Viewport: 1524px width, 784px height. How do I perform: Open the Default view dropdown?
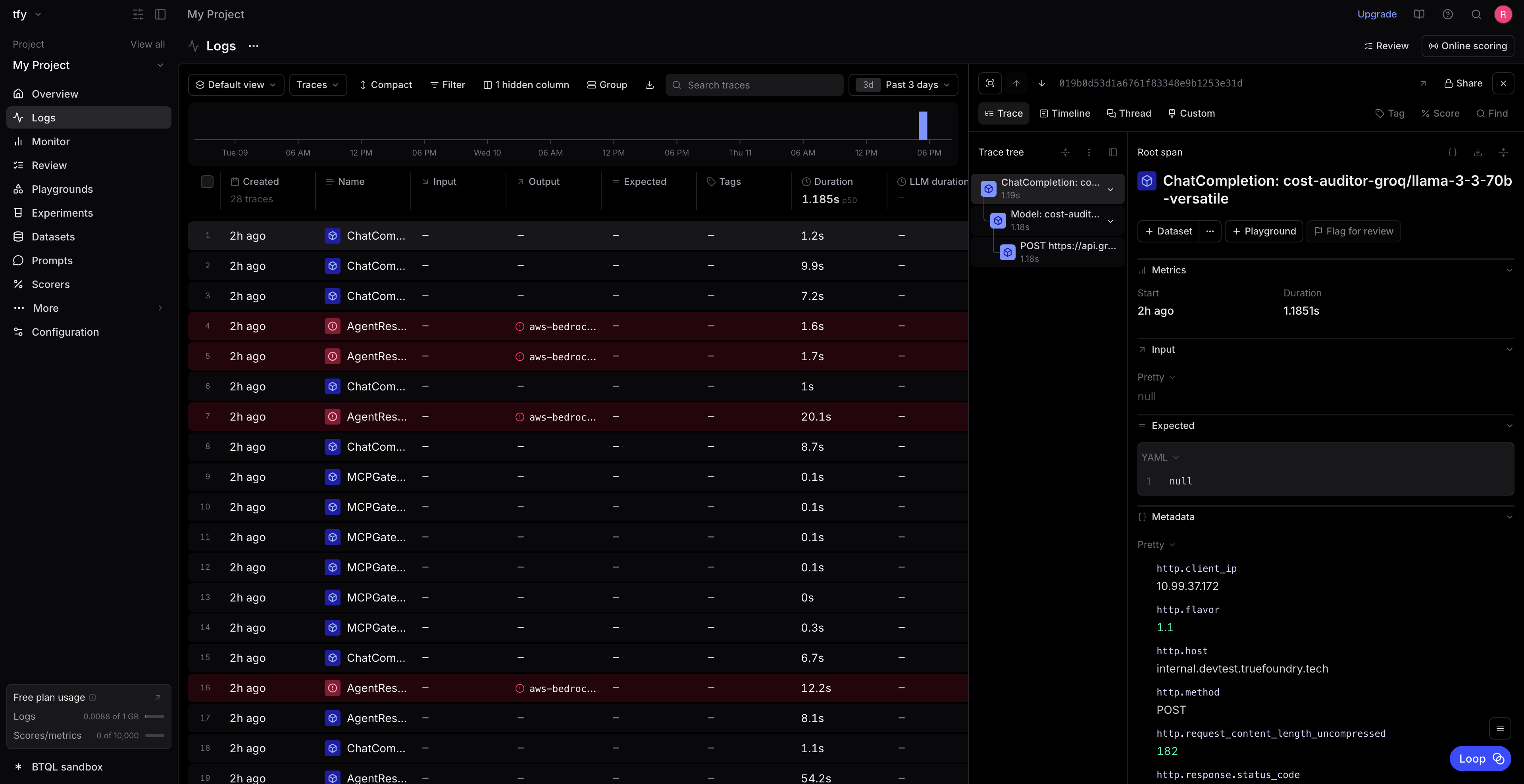click(x=235, y=85)
